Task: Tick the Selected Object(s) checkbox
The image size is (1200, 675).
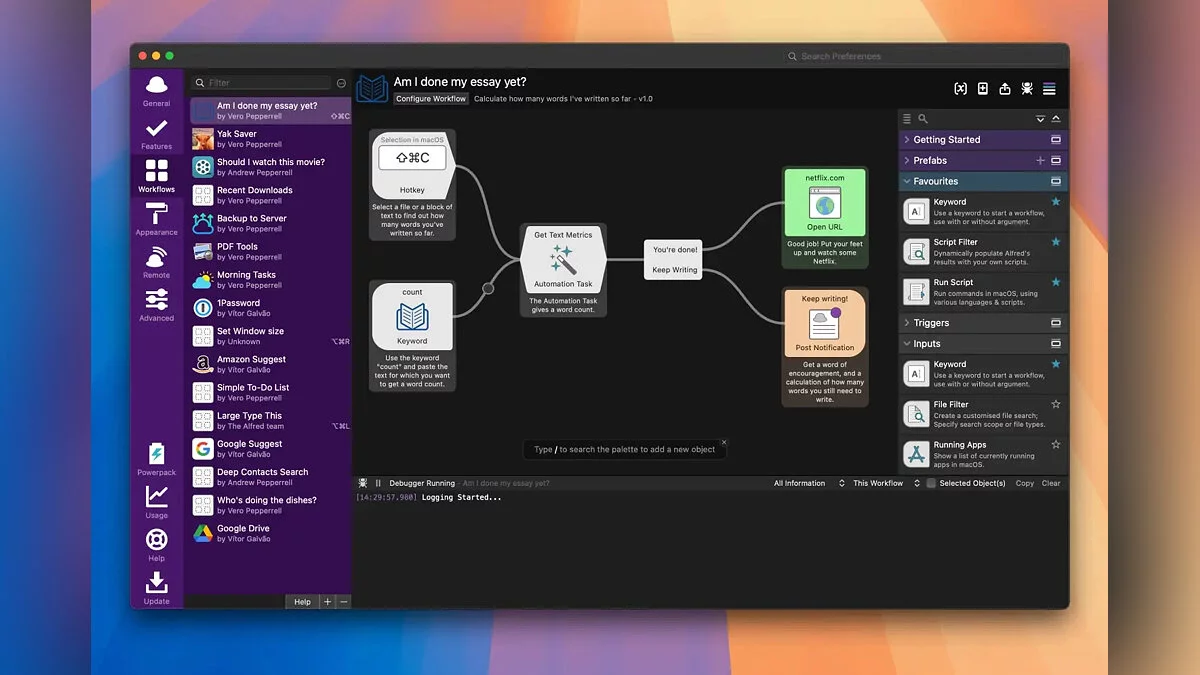Action: click(931, 483)
